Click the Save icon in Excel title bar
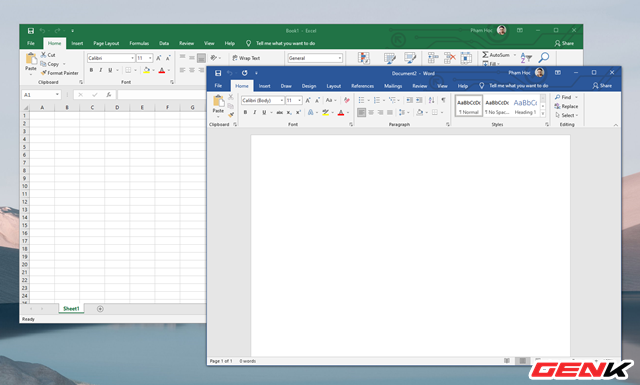640x385 pixels. (31, 31)
